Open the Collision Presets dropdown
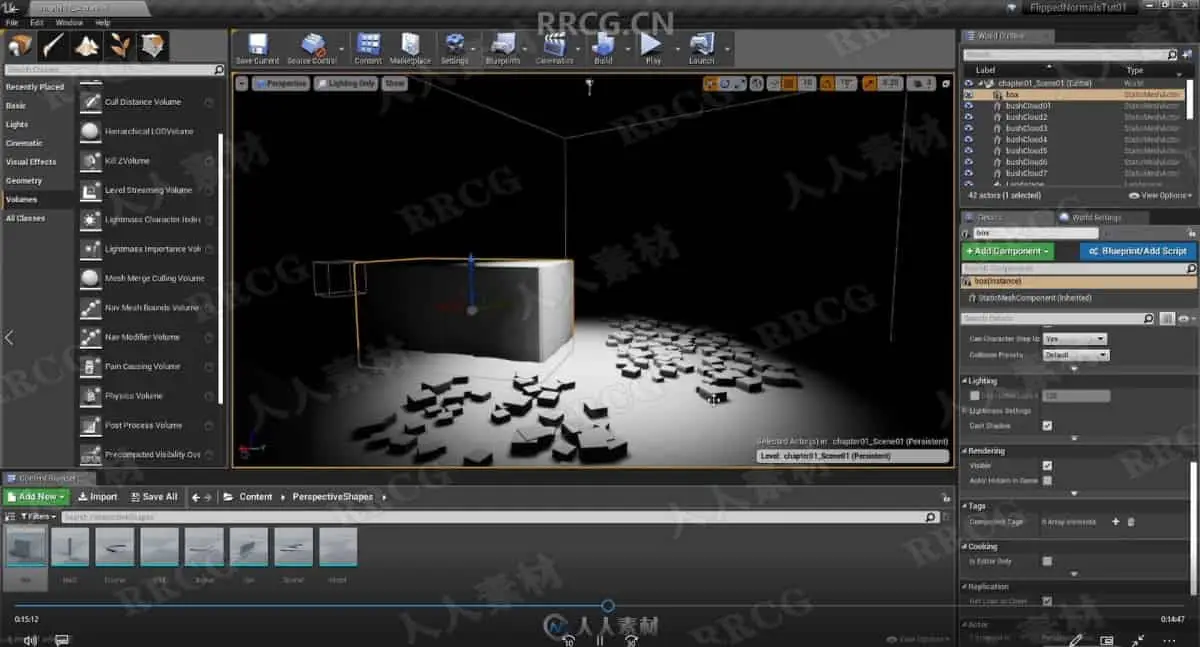Viewport: 1200px width, 647px height. coord(1075,355)
